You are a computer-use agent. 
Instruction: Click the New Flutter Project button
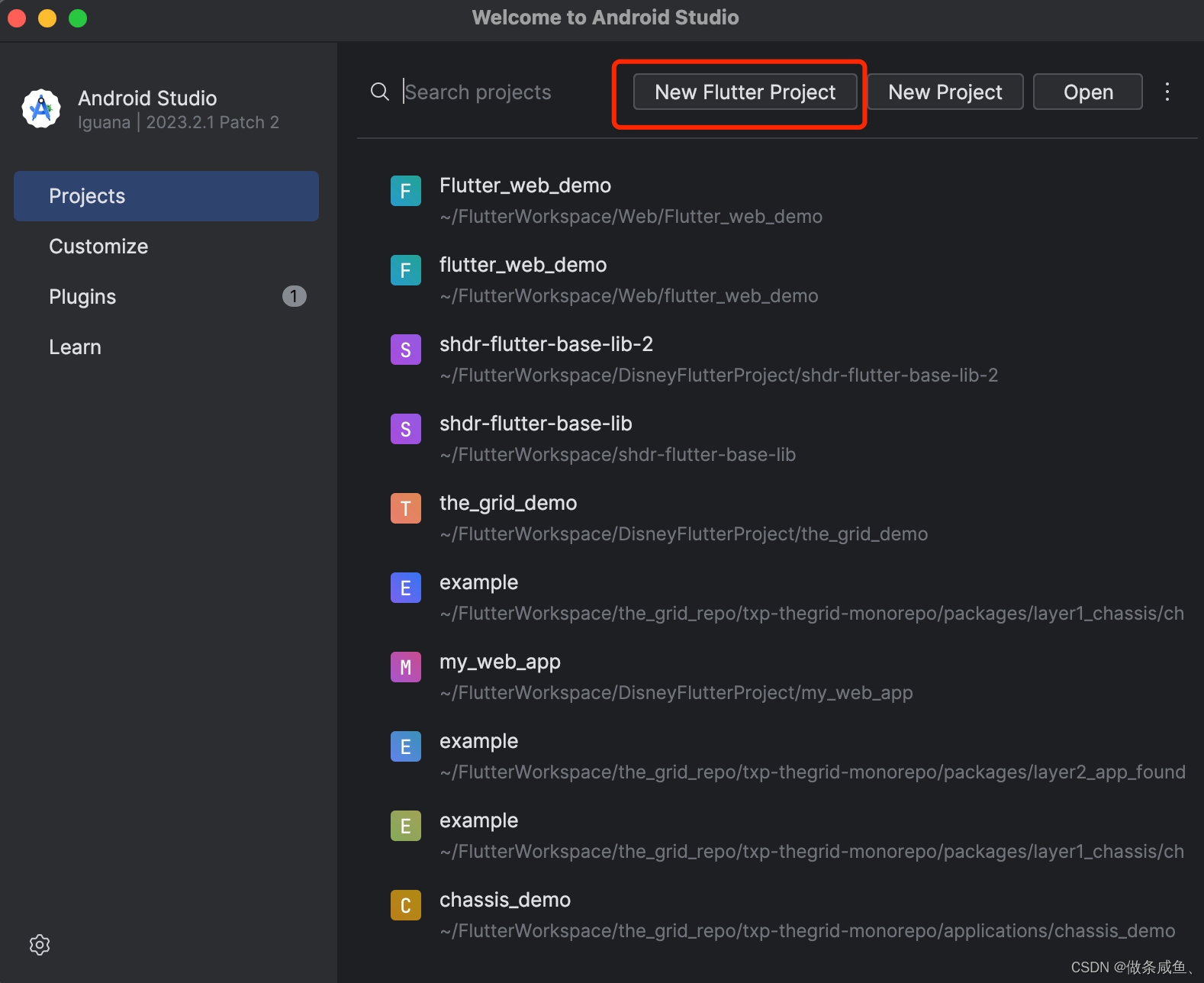tap(745, 92)
